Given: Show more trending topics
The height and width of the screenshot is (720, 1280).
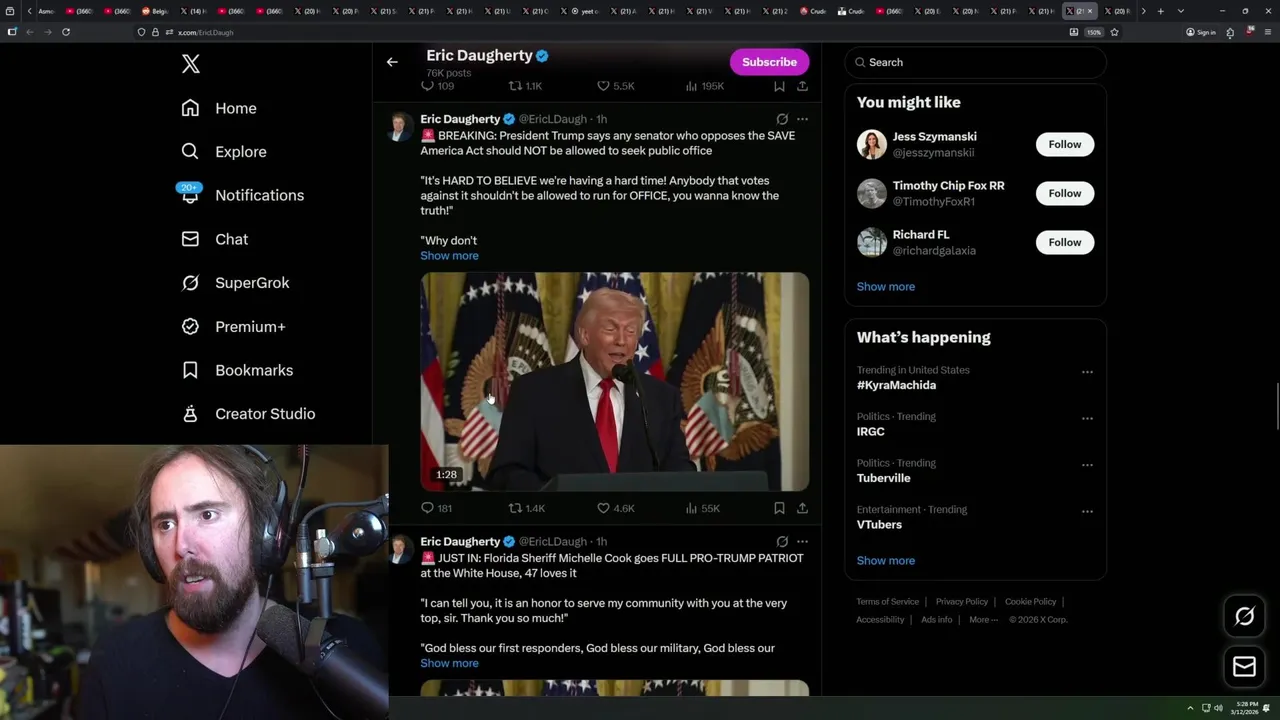Looking at the screenshot, I should (x=885, y=560).
